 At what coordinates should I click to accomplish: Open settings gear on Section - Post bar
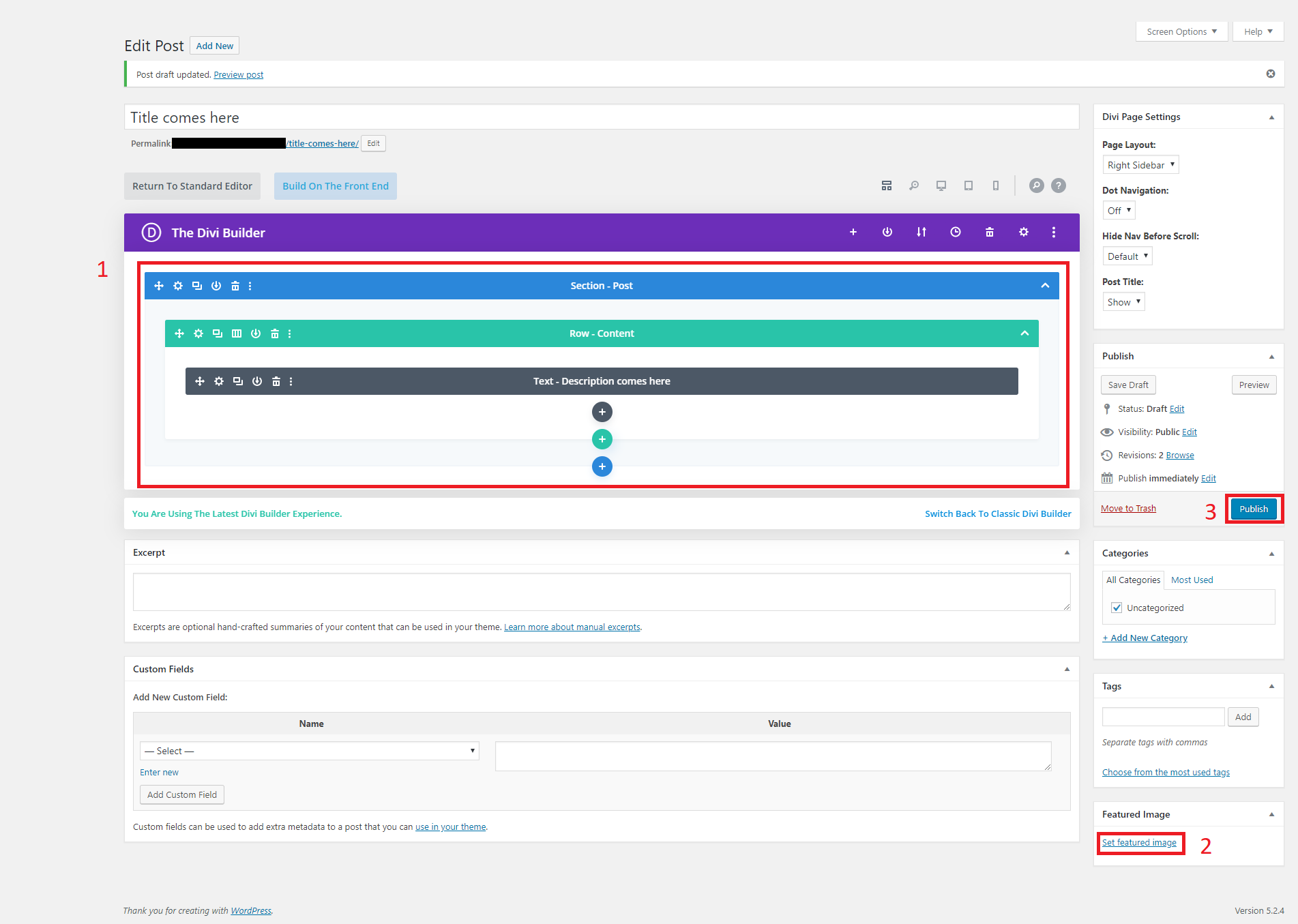178,286
